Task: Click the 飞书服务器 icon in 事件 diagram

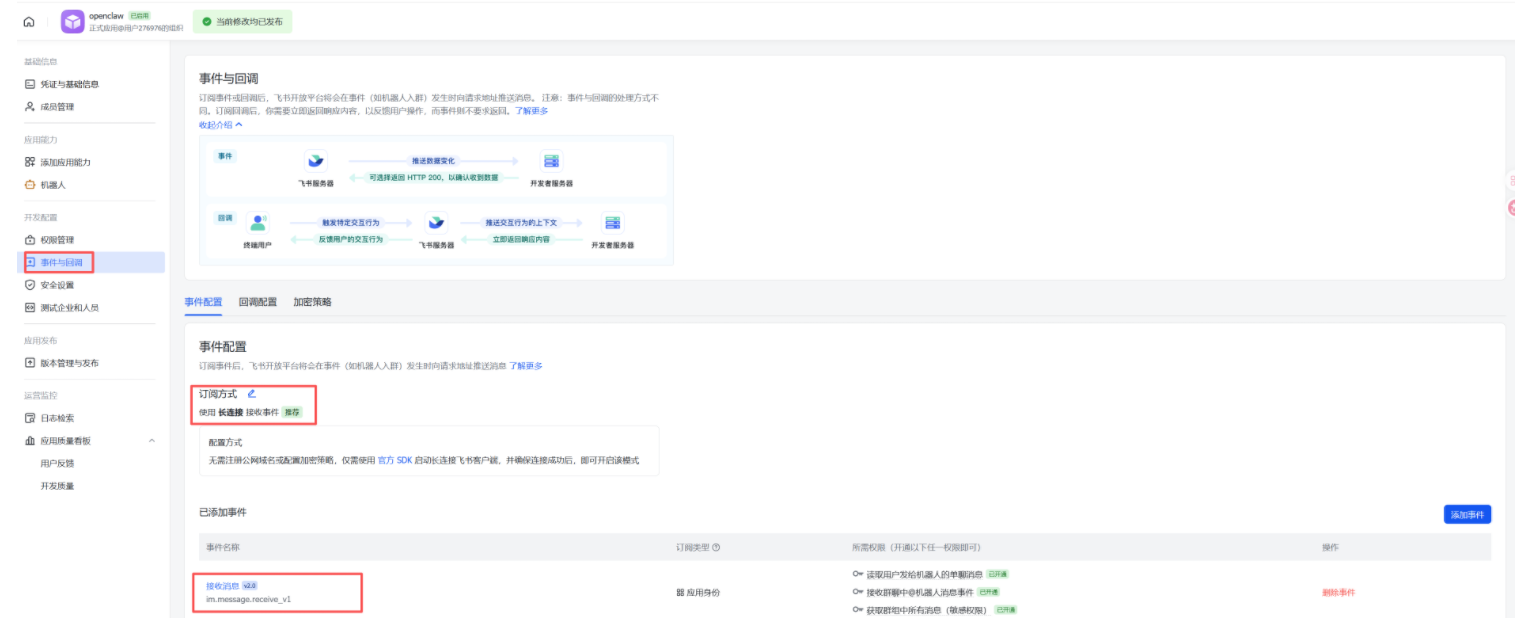Action: (315, 161)
